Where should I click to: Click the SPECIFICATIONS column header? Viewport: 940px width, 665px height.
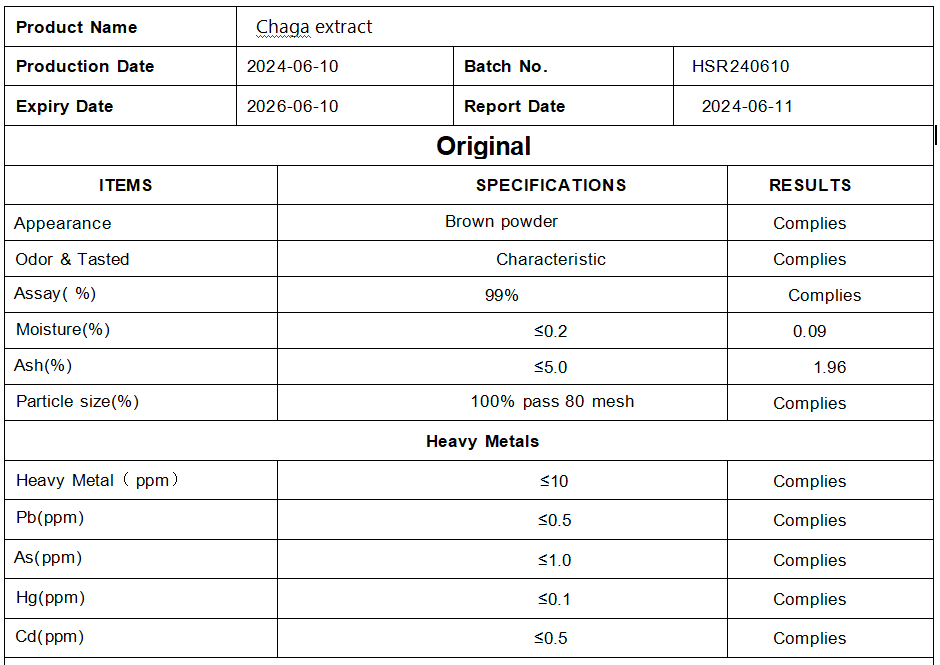[551, 185]
